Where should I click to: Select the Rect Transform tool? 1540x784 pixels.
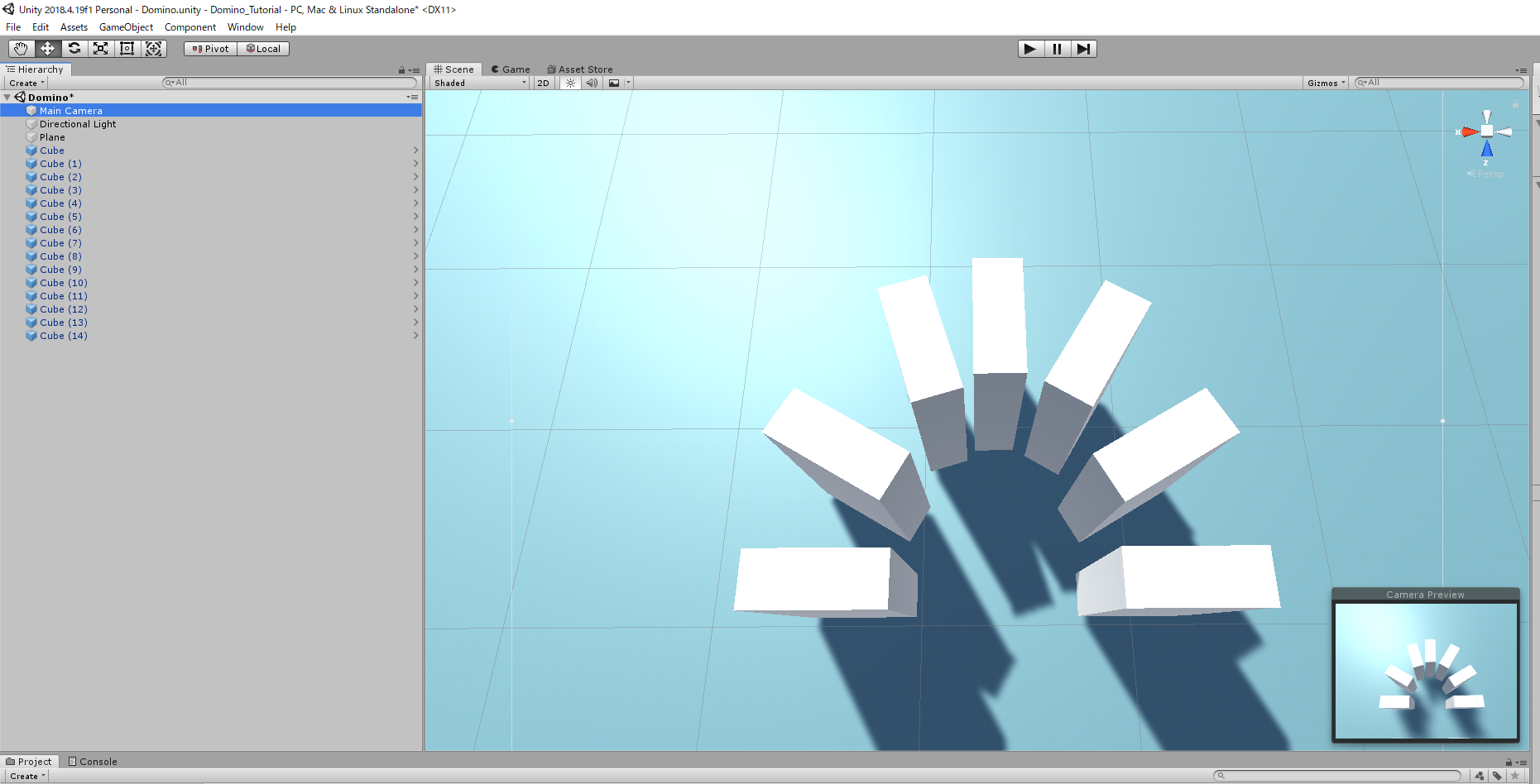127,49
